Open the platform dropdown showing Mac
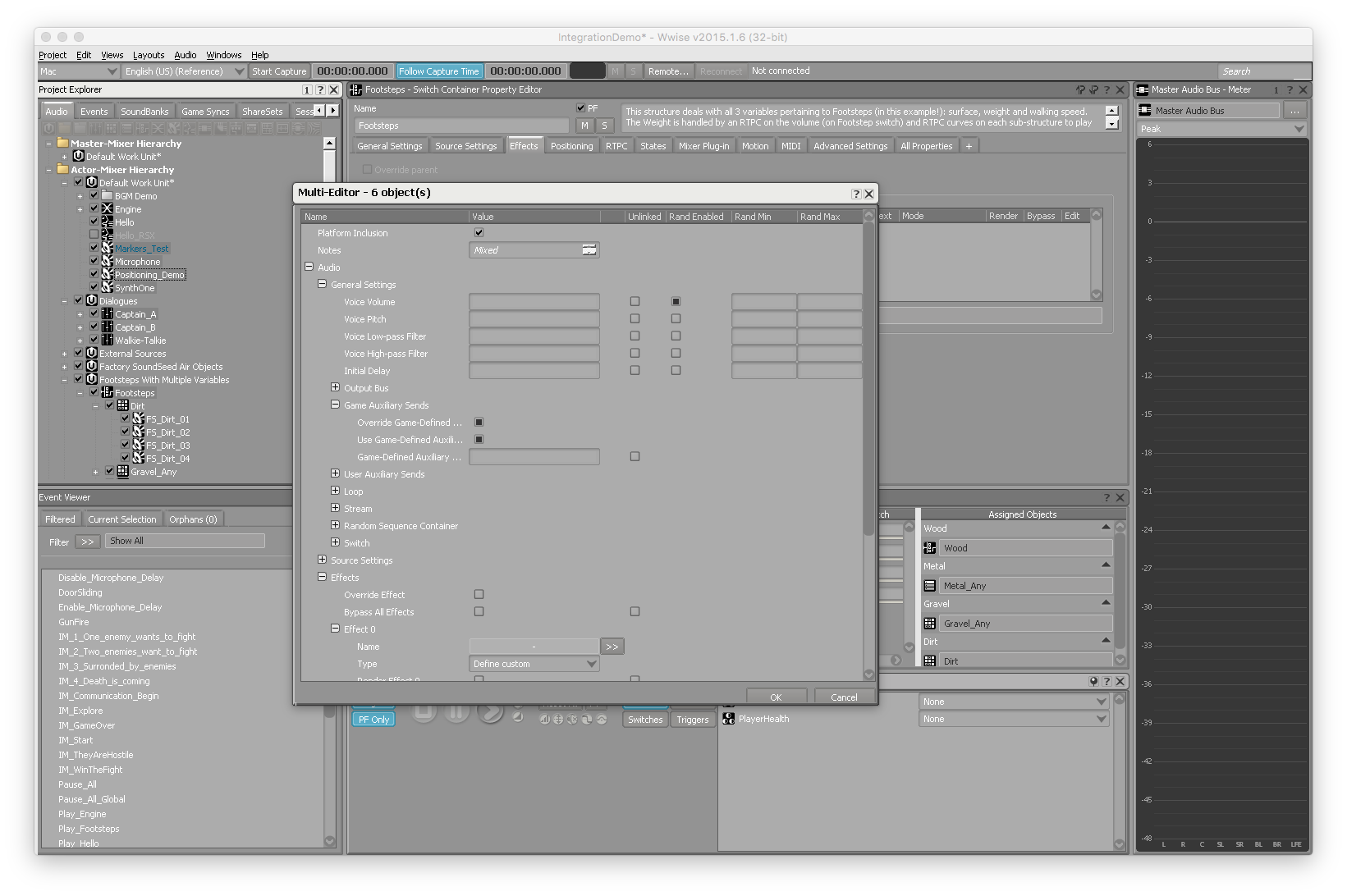1347x896 pixels. (79, 71)
